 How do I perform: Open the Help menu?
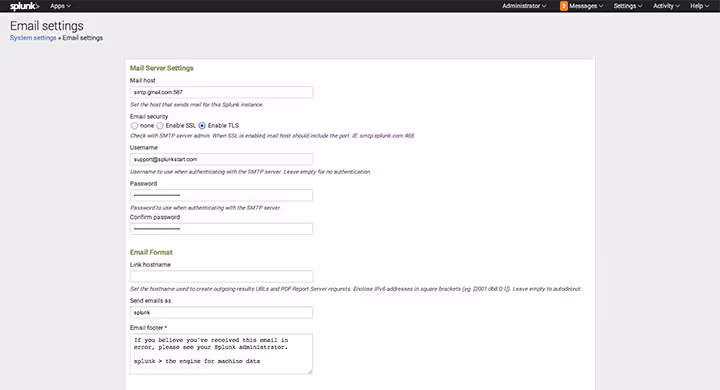click(699, 6)
